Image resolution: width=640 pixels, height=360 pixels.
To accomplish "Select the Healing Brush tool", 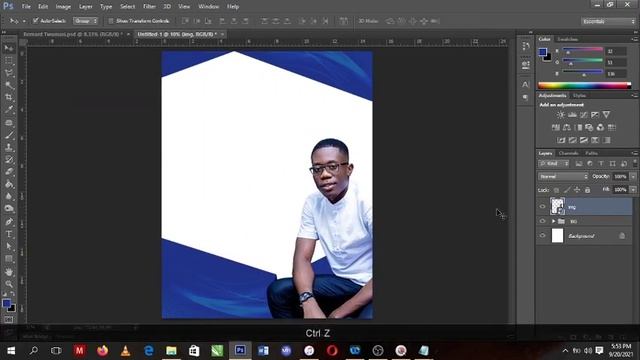I will tap(9, 122).
